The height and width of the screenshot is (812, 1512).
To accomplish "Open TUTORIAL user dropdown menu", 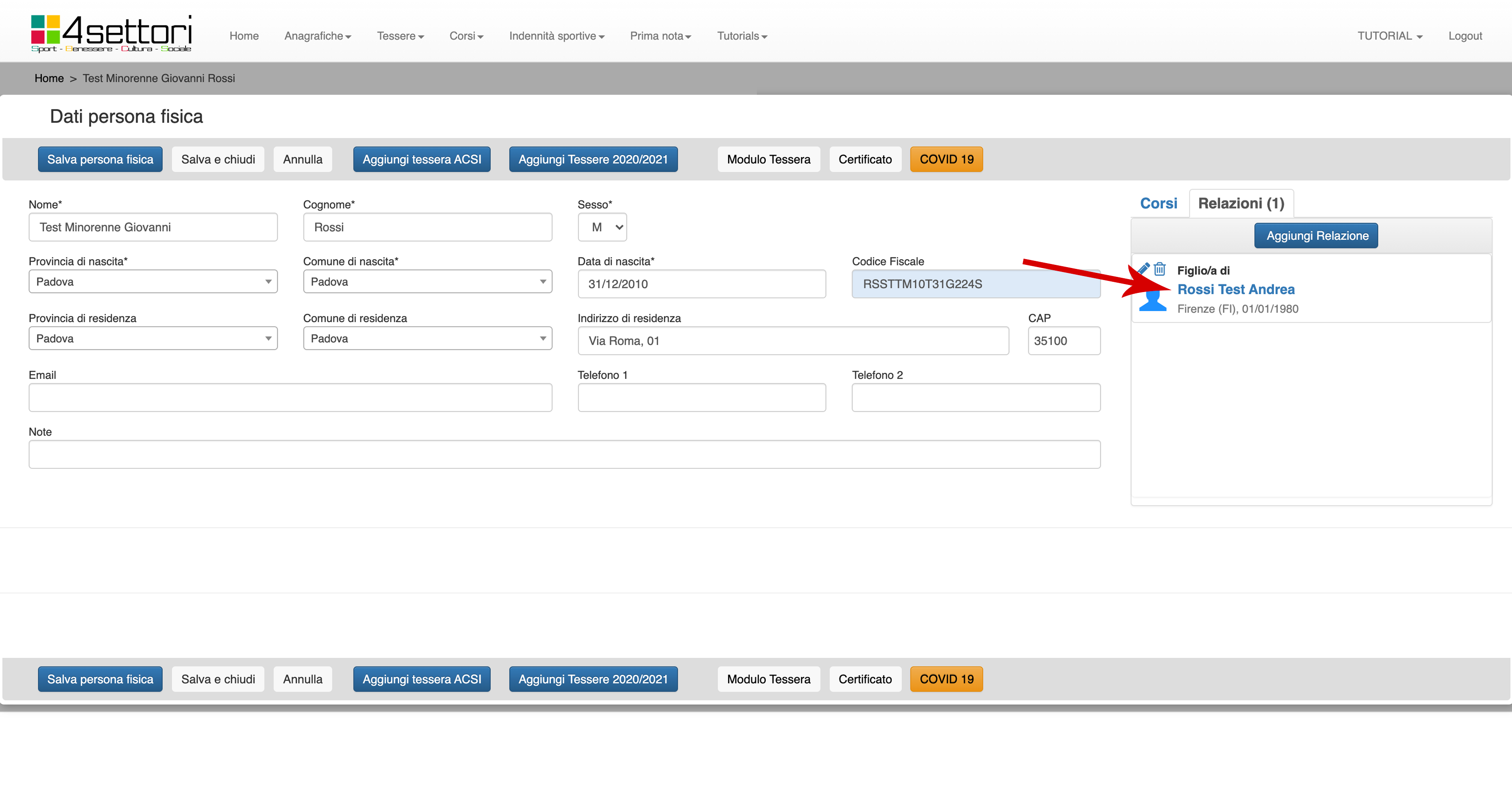I will coord(1389,36).
